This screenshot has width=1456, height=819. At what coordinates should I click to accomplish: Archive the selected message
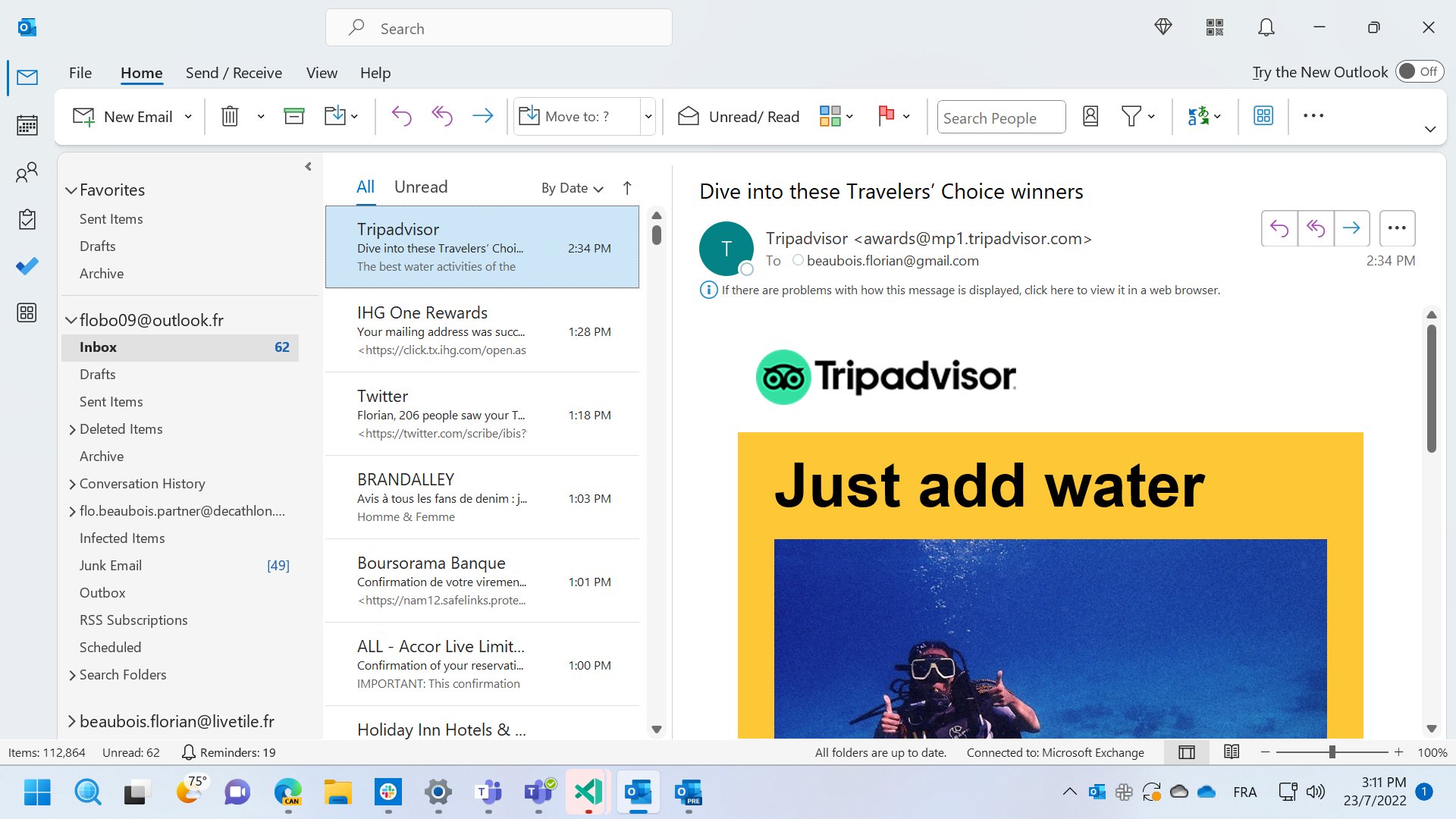(x=293, y=116)
